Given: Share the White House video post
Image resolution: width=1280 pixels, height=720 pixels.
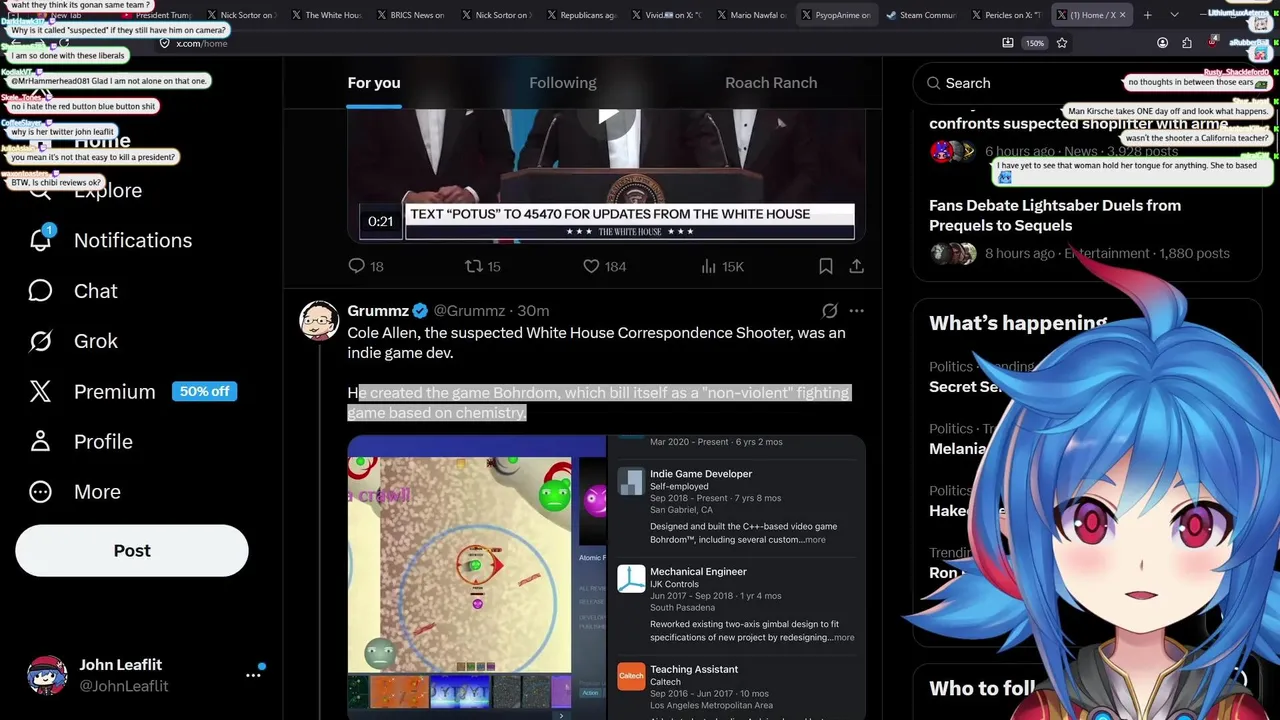Looking at the screenshot, I should tap(857, 266).
